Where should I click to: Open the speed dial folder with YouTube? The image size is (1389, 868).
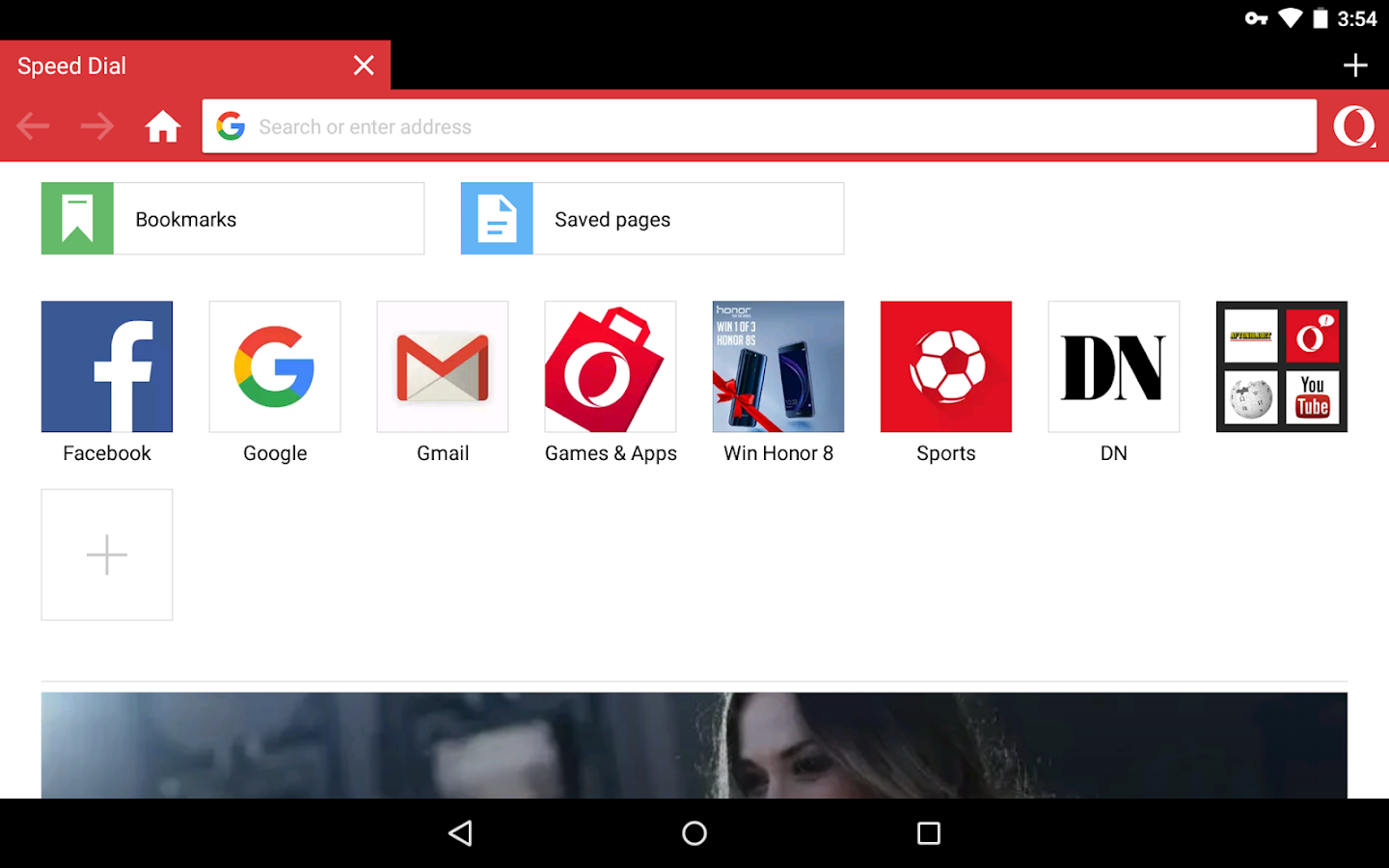[1282, 366]
